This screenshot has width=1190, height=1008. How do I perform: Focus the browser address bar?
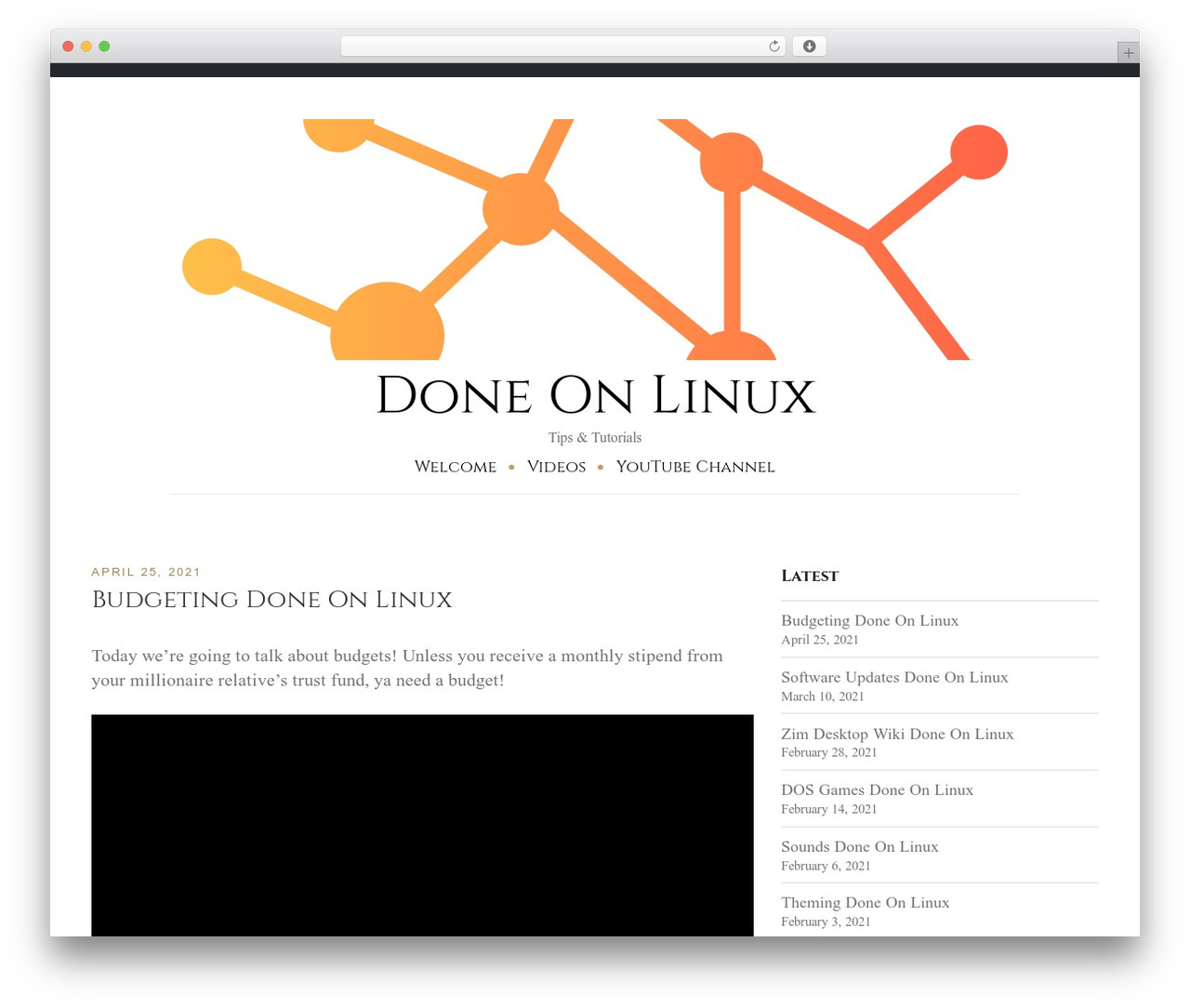[562, 46]
